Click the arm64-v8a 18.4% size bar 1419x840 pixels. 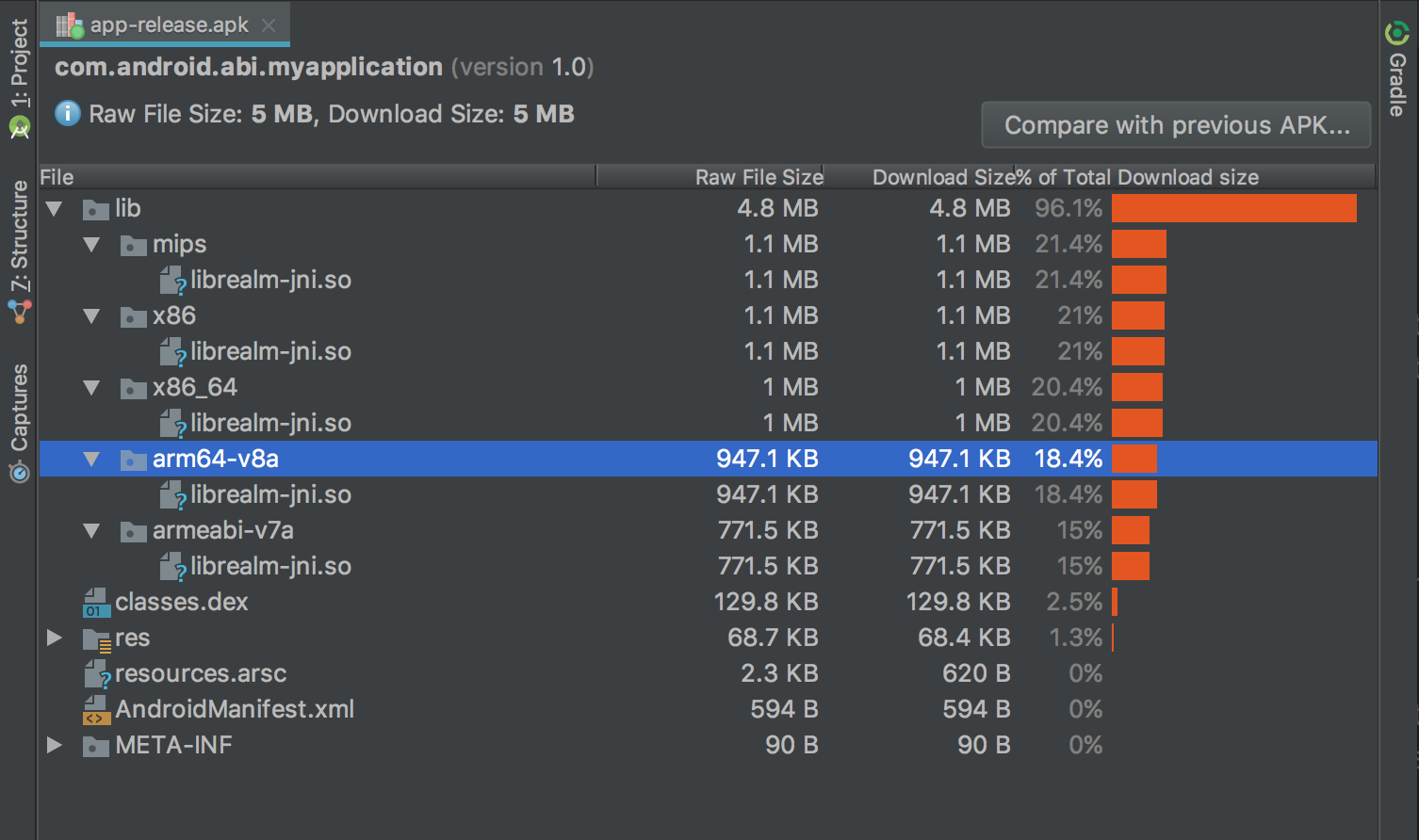pyautogui.click(x=1134, y=460)
